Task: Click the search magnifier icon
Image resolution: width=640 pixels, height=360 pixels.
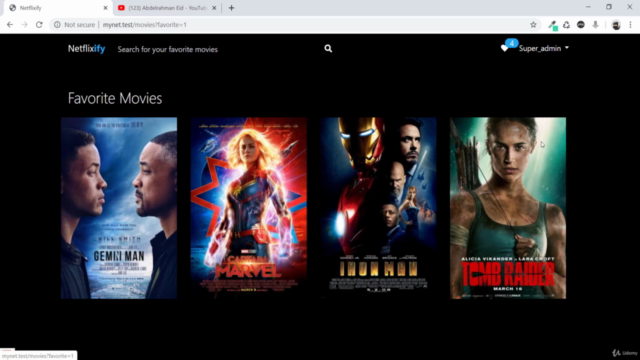Action: (x=328, y=49)
